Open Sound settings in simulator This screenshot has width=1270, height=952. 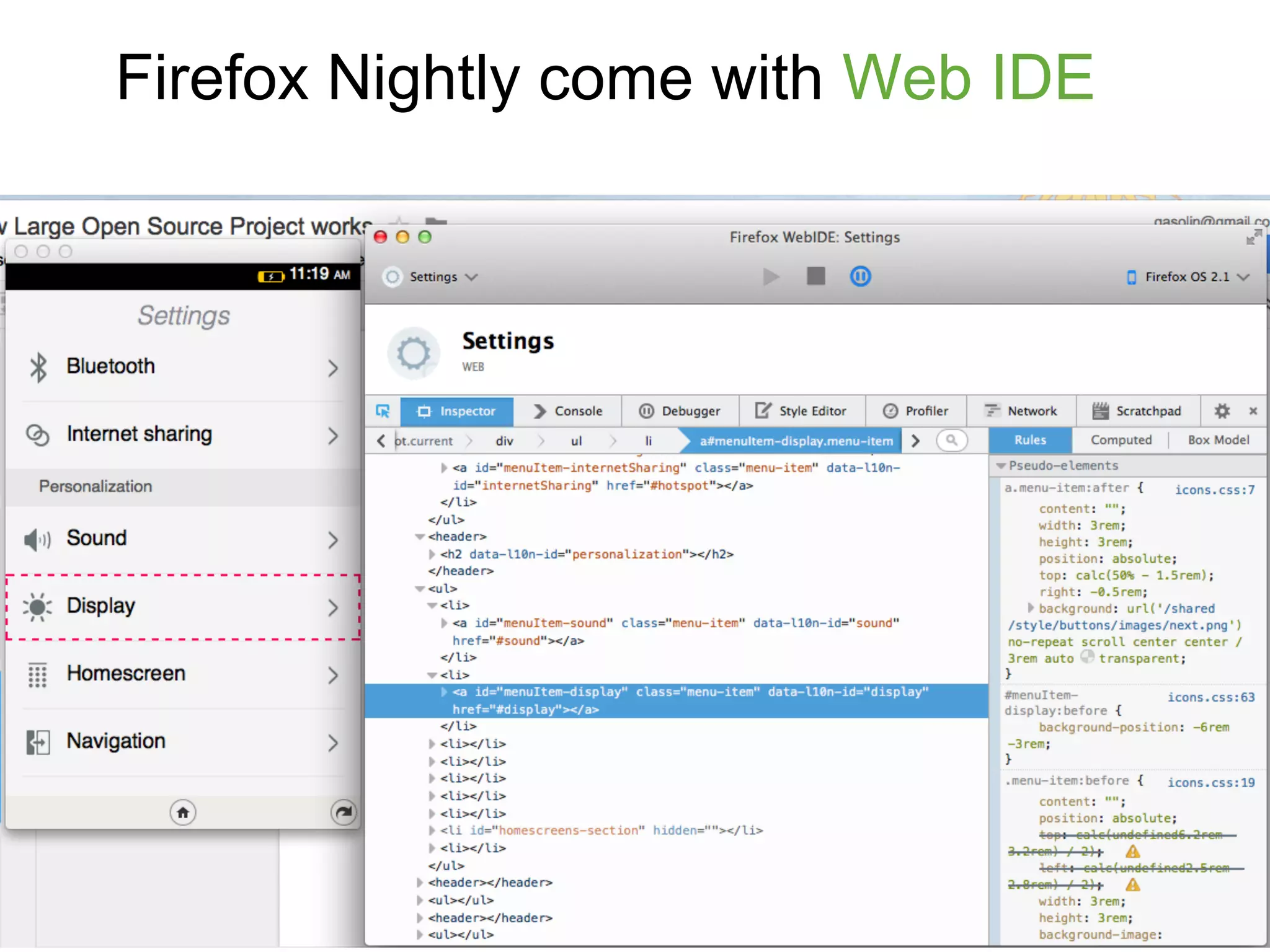point(184,539)
